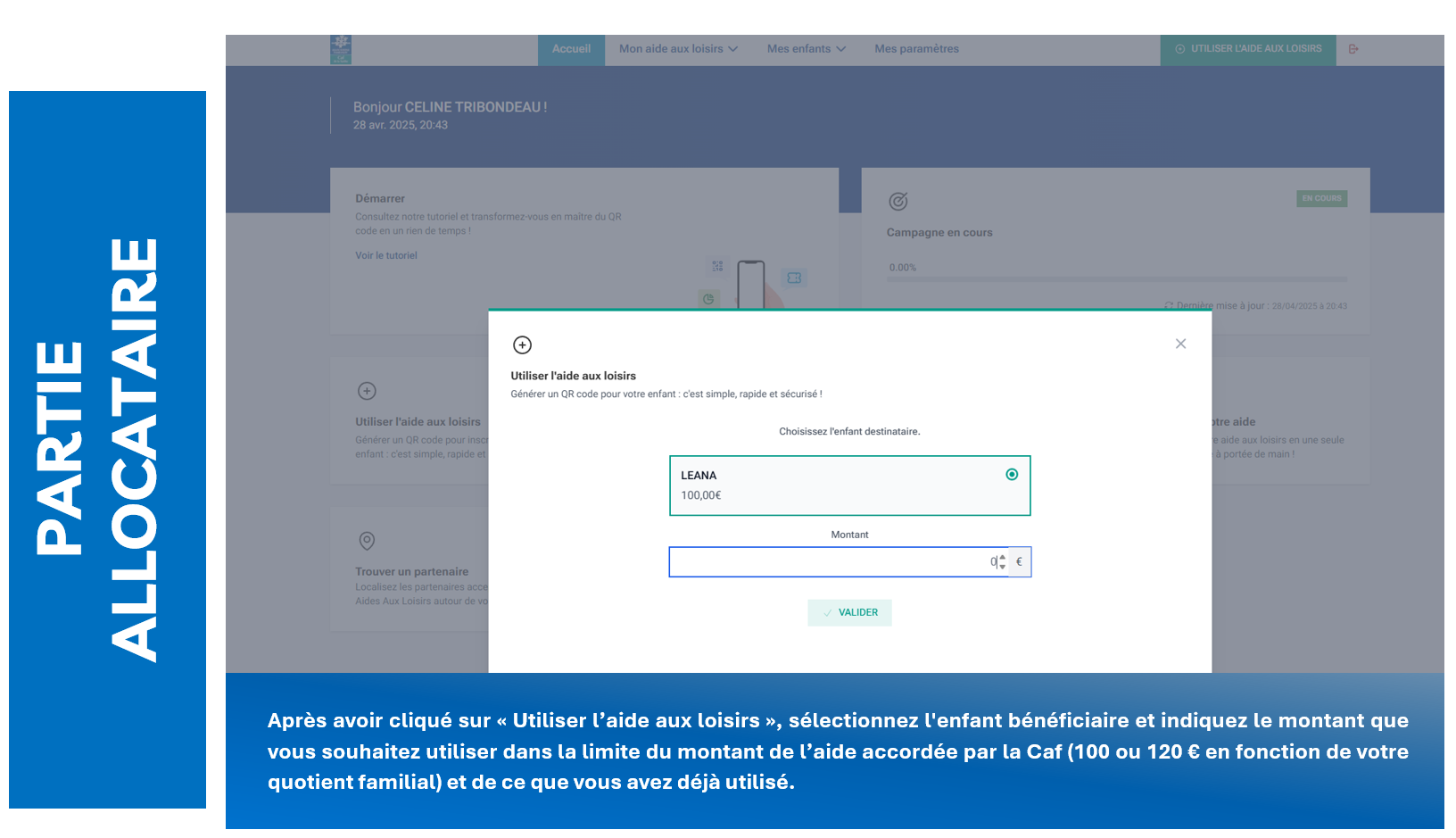1456x838 pixels.
Task: Select the LEANA radio button
Action: pos(1012,475)
